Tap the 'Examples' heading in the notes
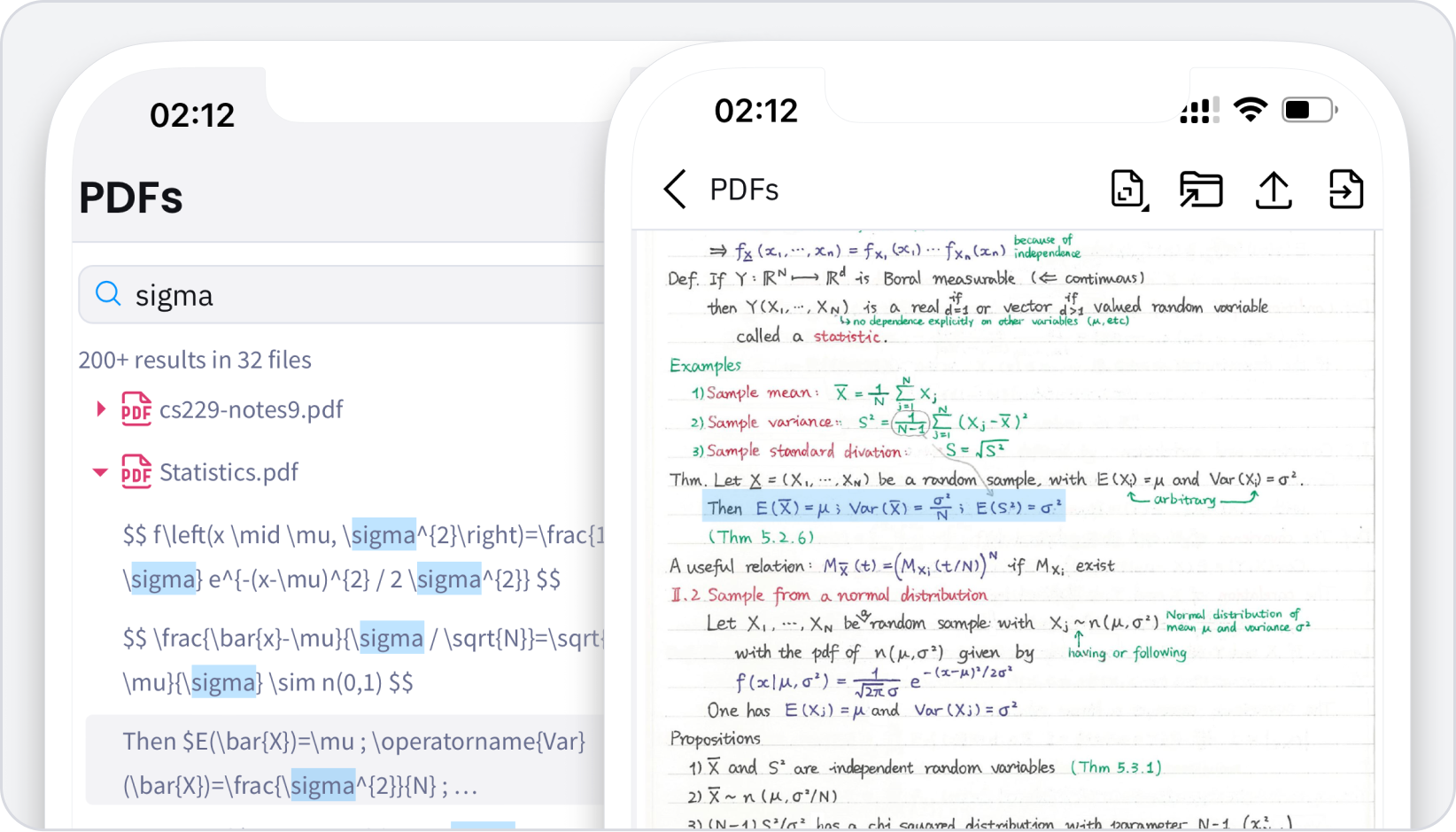Screen dimensions: 1456x832 click(x=705, y=365)
